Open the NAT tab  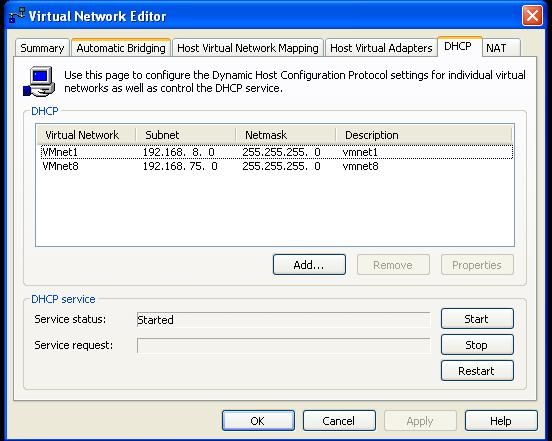[501, 48]
